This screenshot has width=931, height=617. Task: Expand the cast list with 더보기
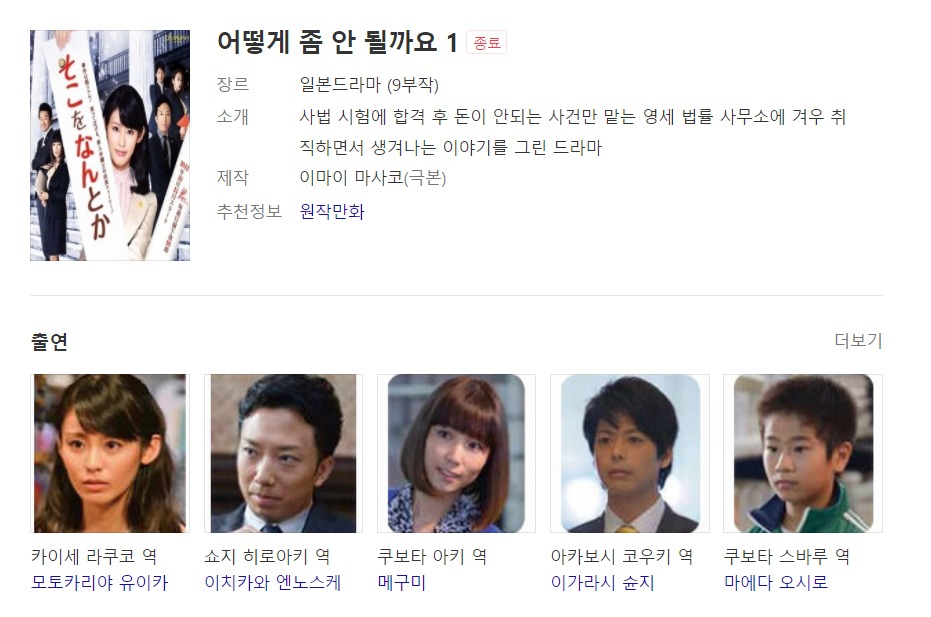(x=858, y=340)
